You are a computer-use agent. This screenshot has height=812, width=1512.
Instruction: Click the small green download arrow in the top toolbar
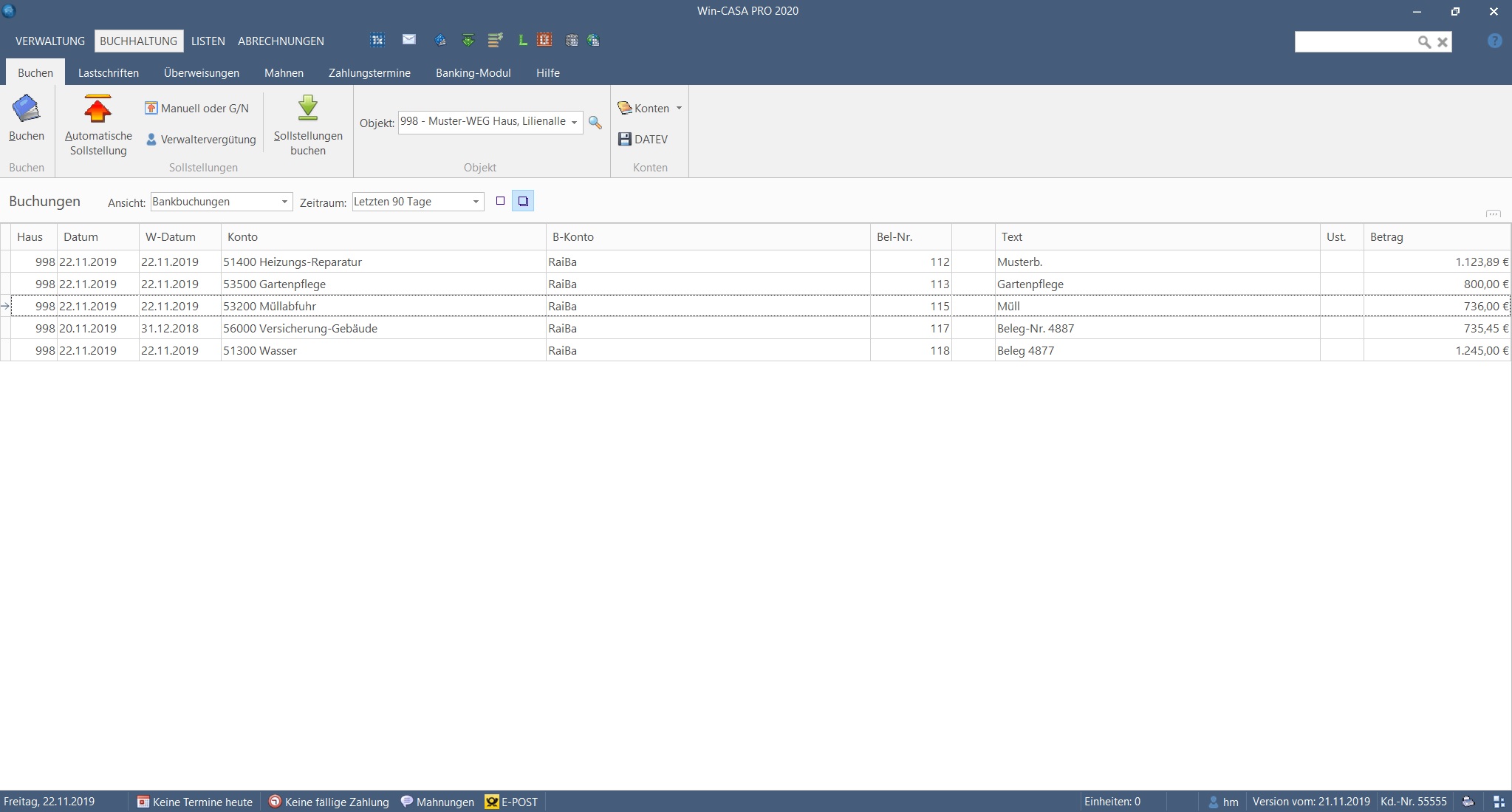(468, 41)
